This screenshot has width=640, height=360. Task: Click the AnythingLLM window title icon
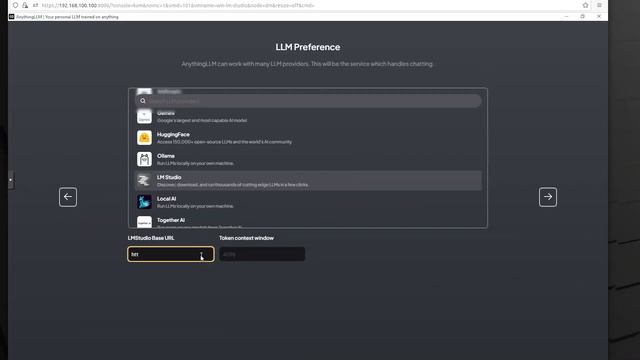point(11,17)
